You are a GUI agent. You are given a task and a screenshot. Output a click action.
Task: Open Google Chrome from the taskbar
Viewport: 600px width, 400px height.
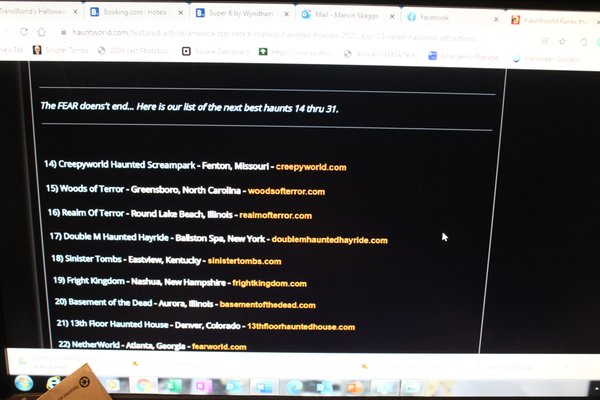(143, 385)
